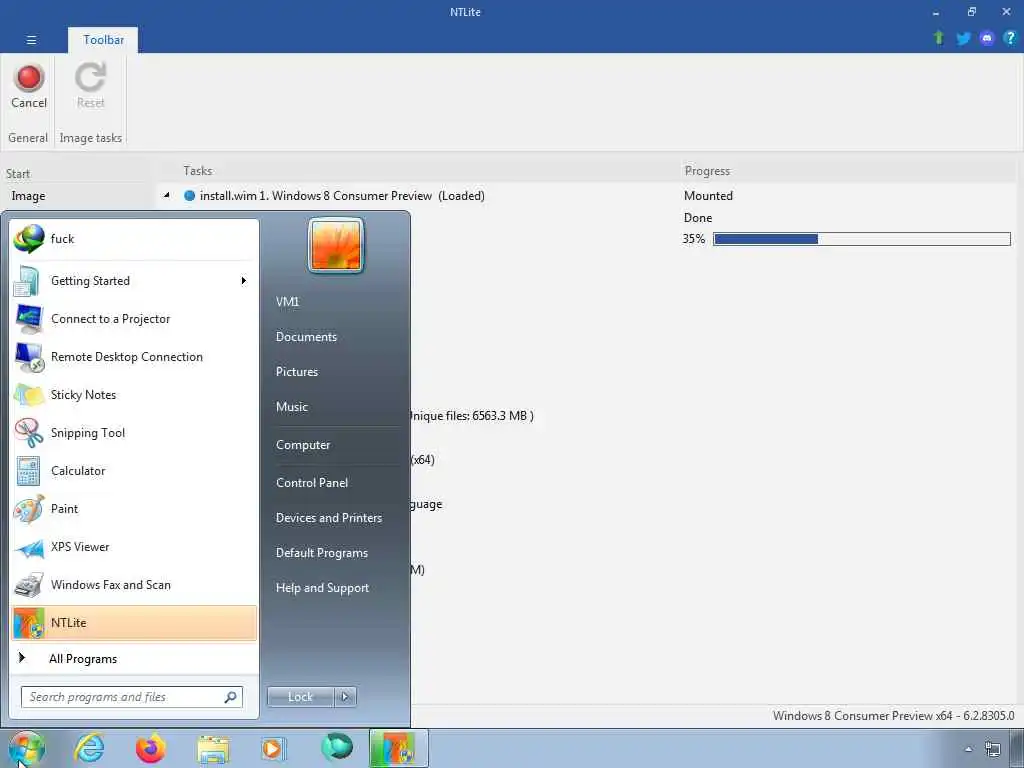The image size is (1024, 768).
Task: Show hidden tray icons arrow
Action: (968, 749)
